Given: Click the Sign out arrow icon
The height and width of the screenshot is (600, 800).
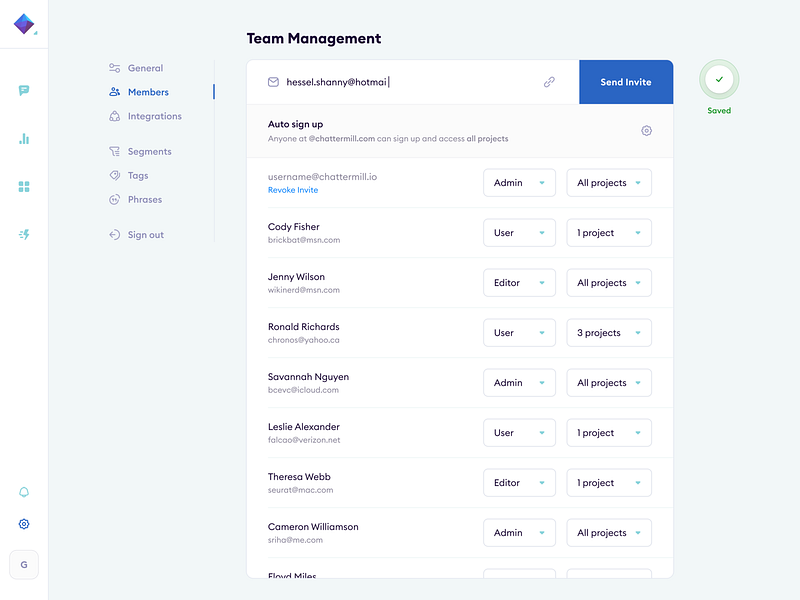Looking at the screenshot, I should point(114,235).
